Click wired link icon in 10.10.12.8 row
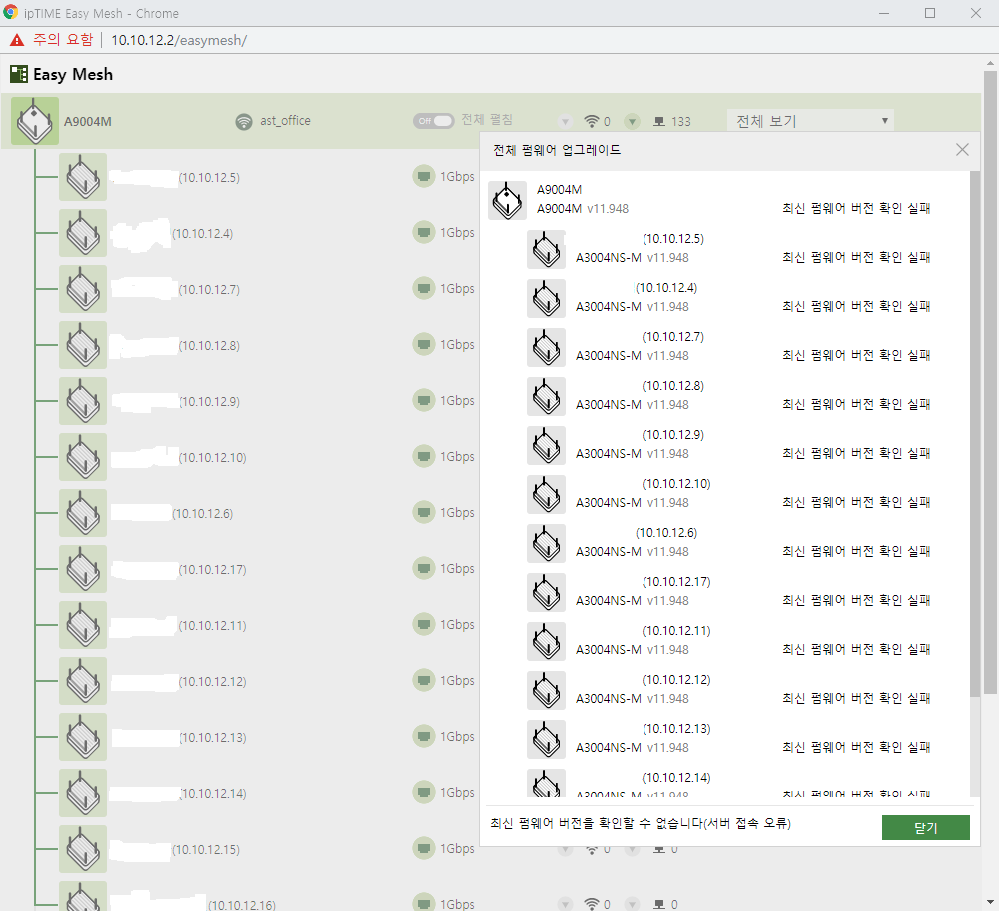The width and height of the screenshot is (999, 911). [424, 345]
